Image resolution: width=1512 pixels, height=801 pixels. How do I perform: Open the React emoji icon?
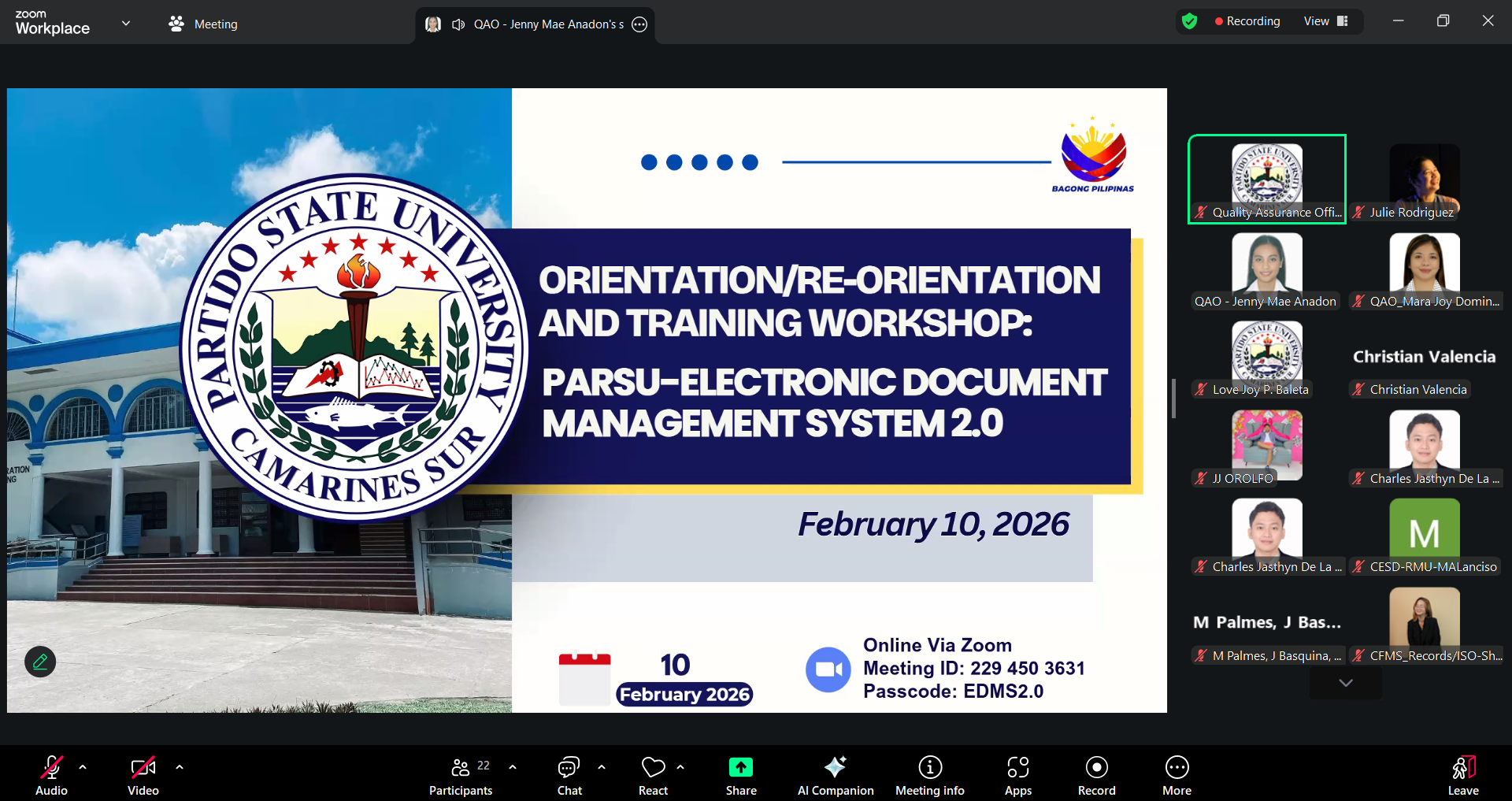pos(653,775)
